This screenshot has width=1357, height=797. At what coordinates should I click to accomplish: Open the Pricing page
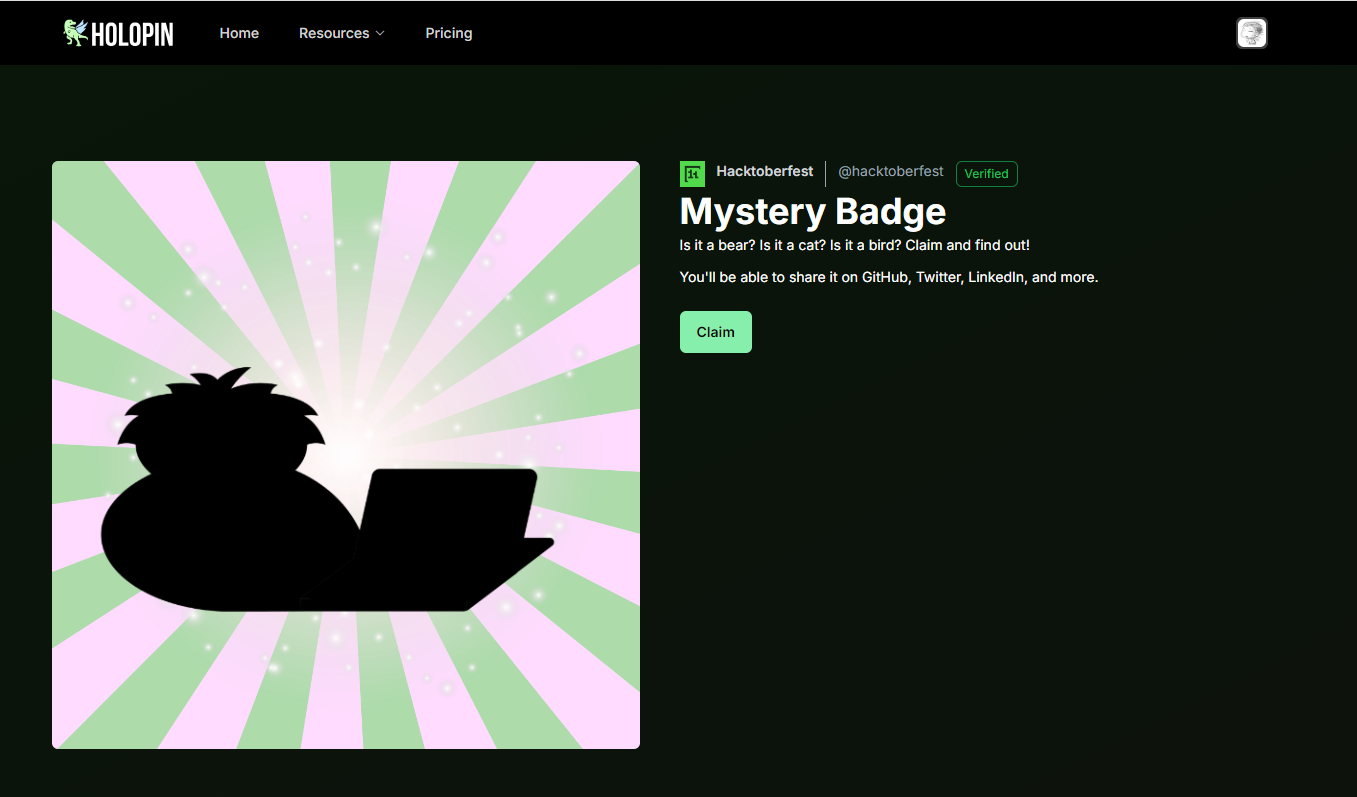point(449,33)
